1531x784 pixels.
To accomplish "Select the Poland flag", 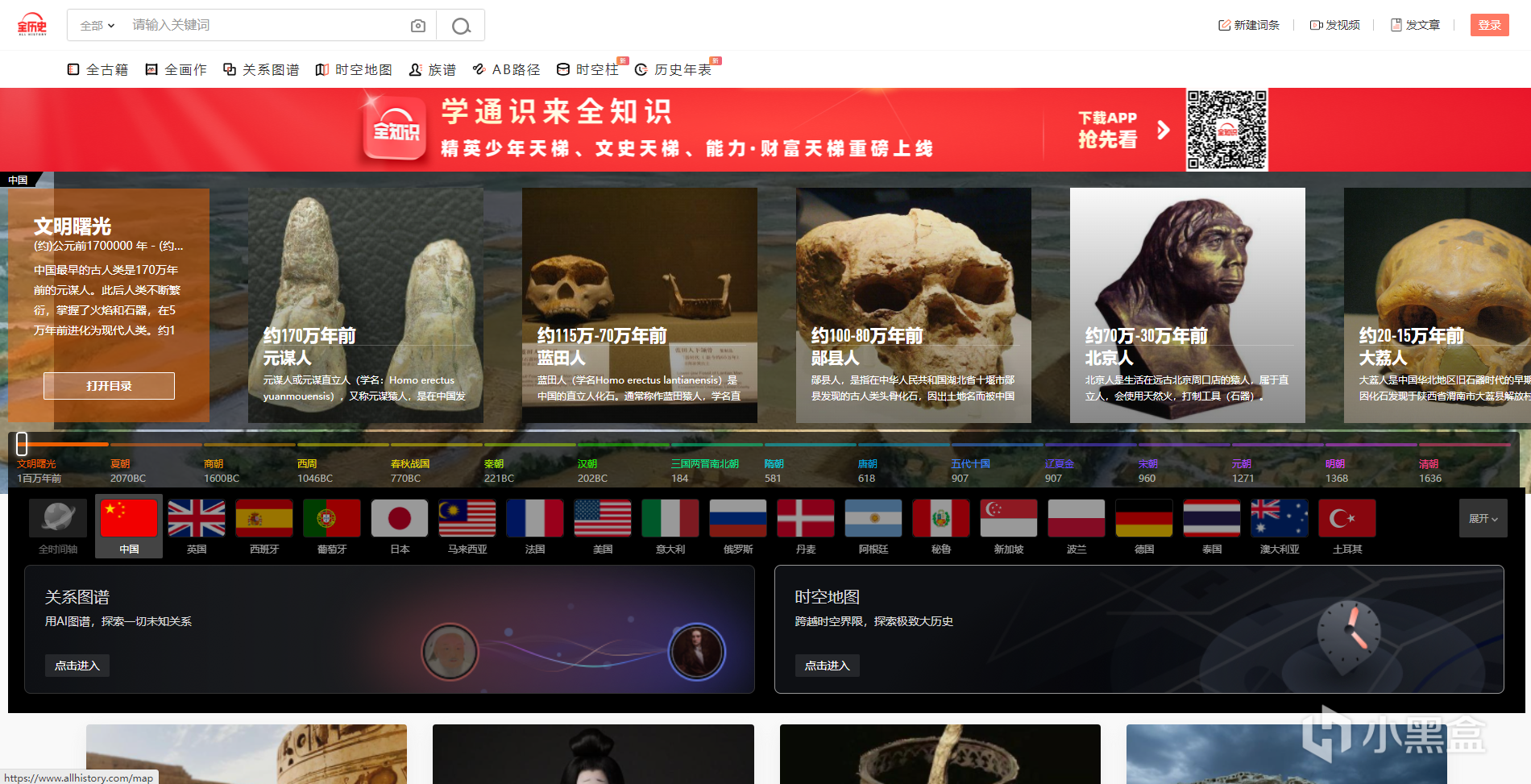I will (1077, 518).
